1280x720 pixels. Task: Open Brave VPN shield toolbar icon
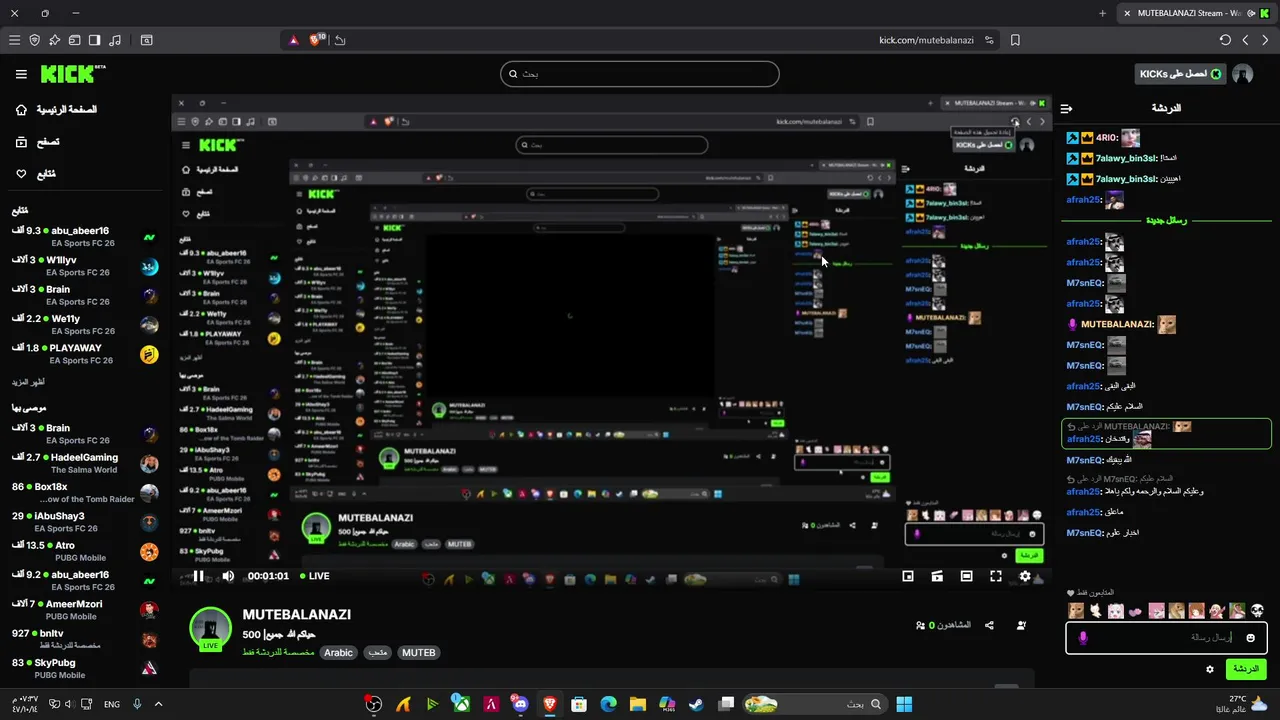pyautogui.click(x=34, y=40)
